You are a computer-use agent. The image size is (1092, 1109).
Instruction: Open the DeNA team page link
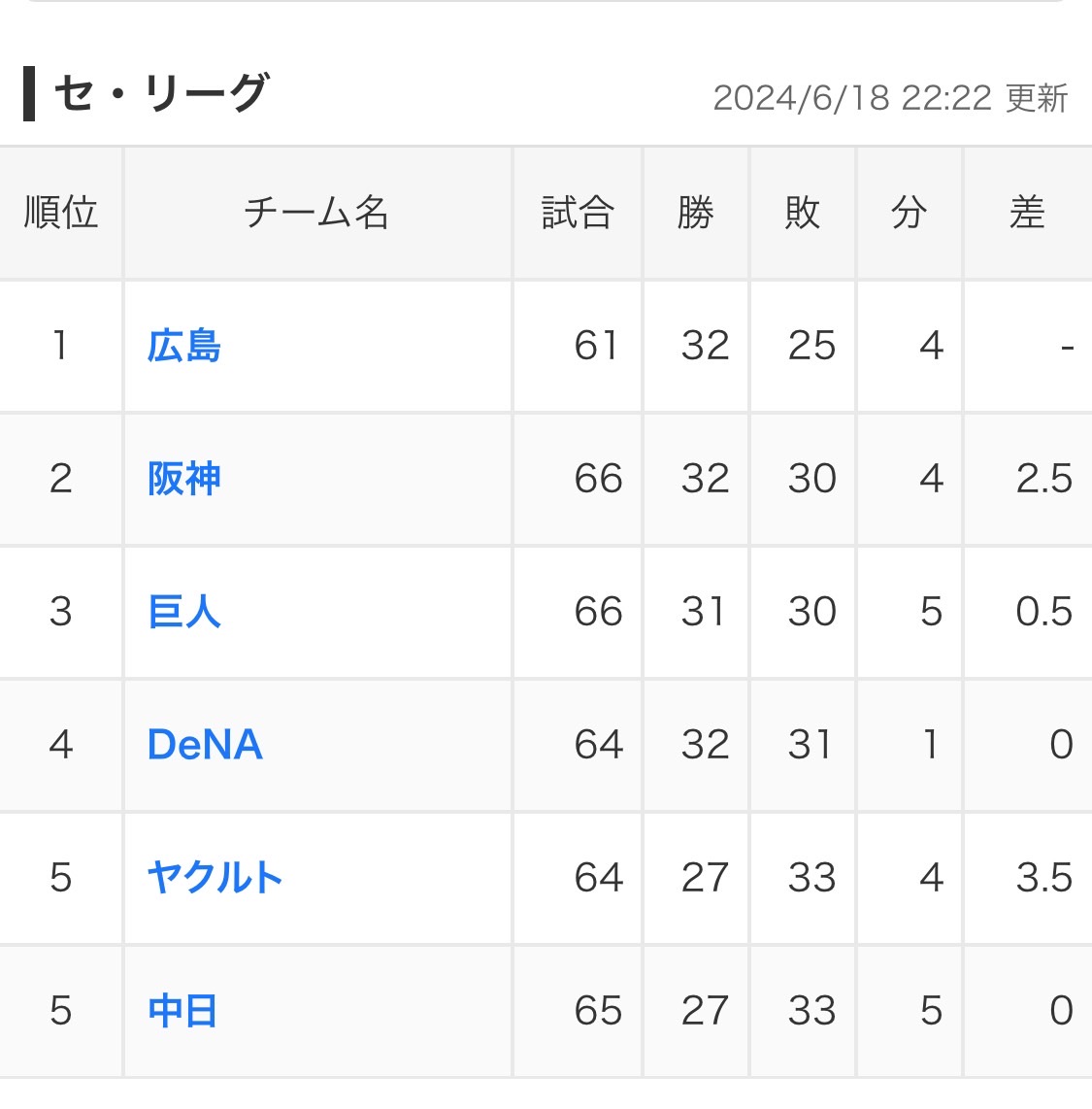pyautogui.click(x=205, y=745)
